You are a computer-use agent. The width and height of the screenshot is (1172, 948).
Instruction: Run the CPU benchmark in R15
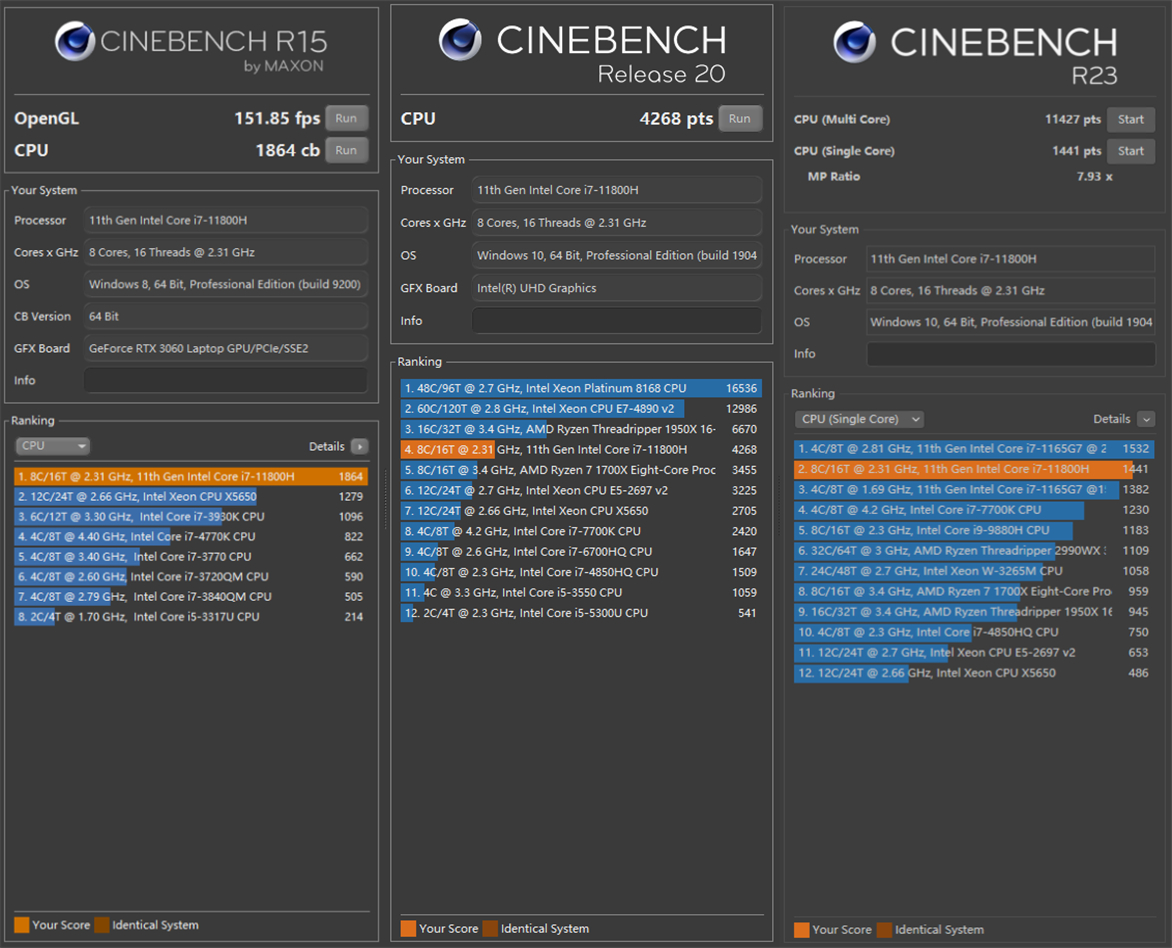pos(346,150)
